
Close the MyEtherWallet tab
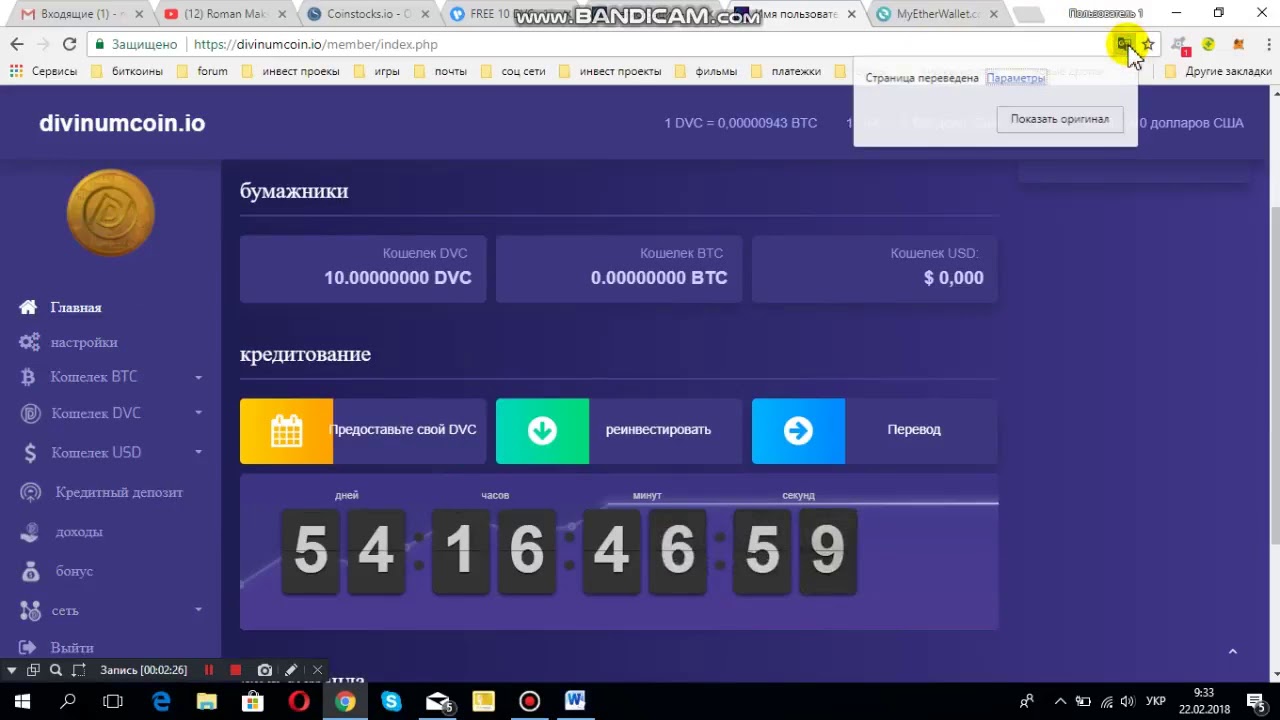click(x=994, y=14)
